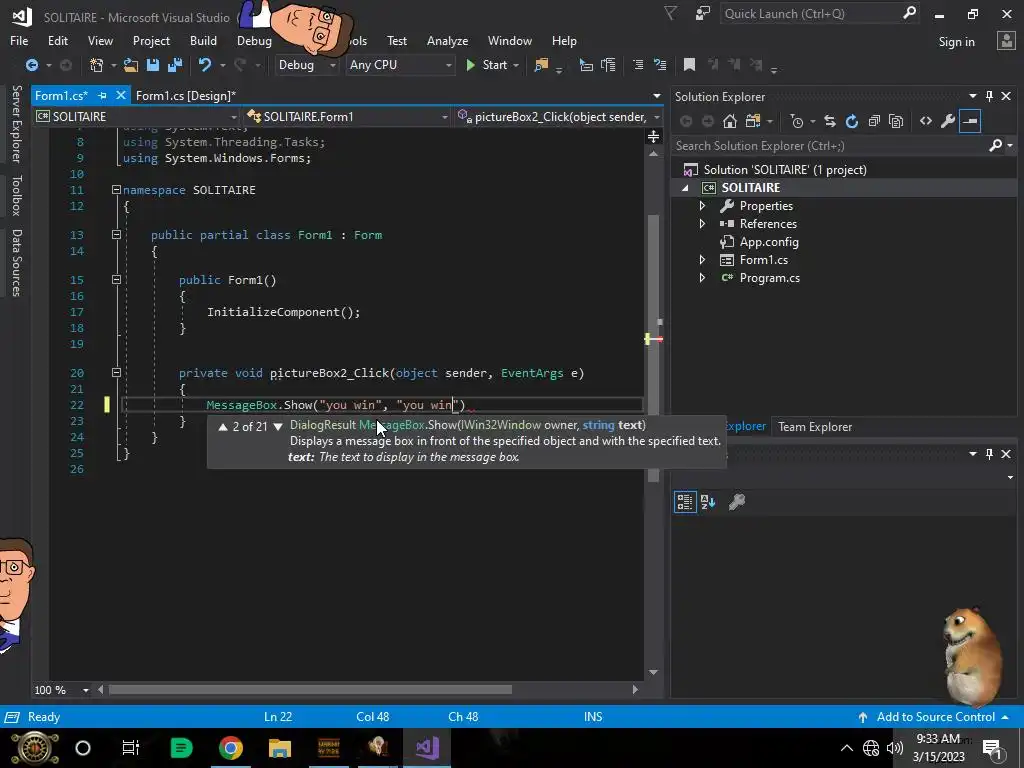Expand the Form1.cs node in Solution Explorer
The image size is (1024, 768).
tap(703, 260)
